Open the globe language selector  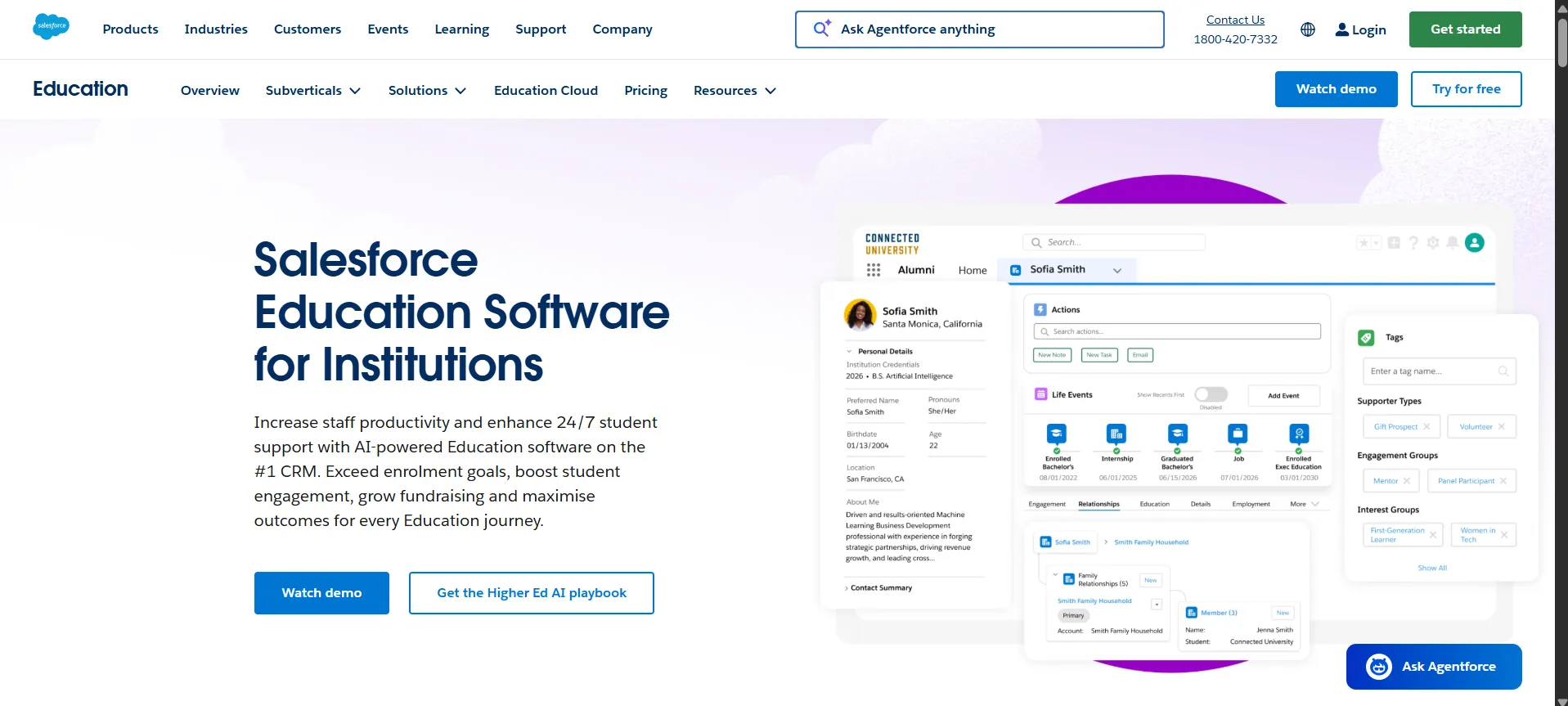1308,29
